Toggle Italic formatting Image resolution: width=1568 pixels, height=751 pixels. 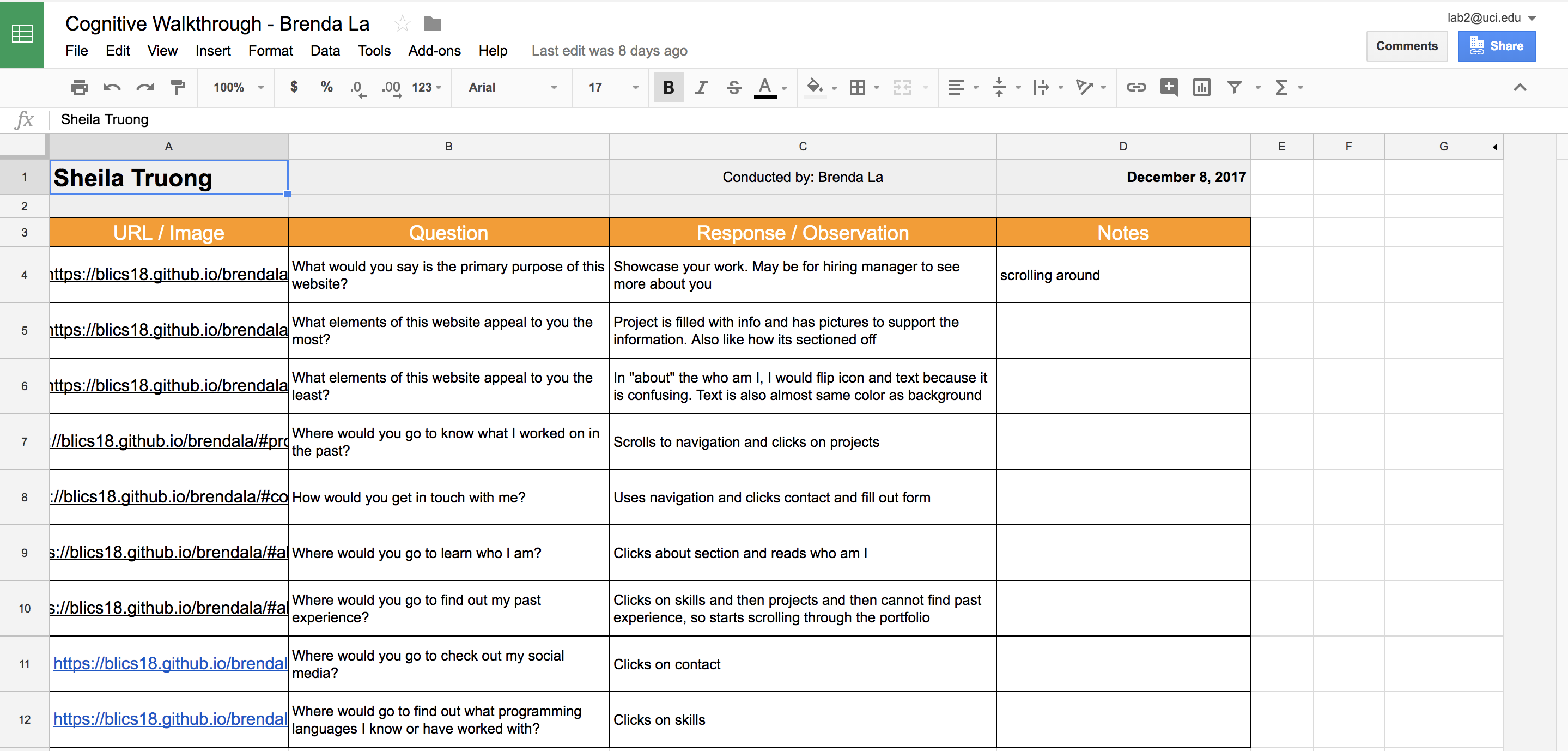pos(701,88)
